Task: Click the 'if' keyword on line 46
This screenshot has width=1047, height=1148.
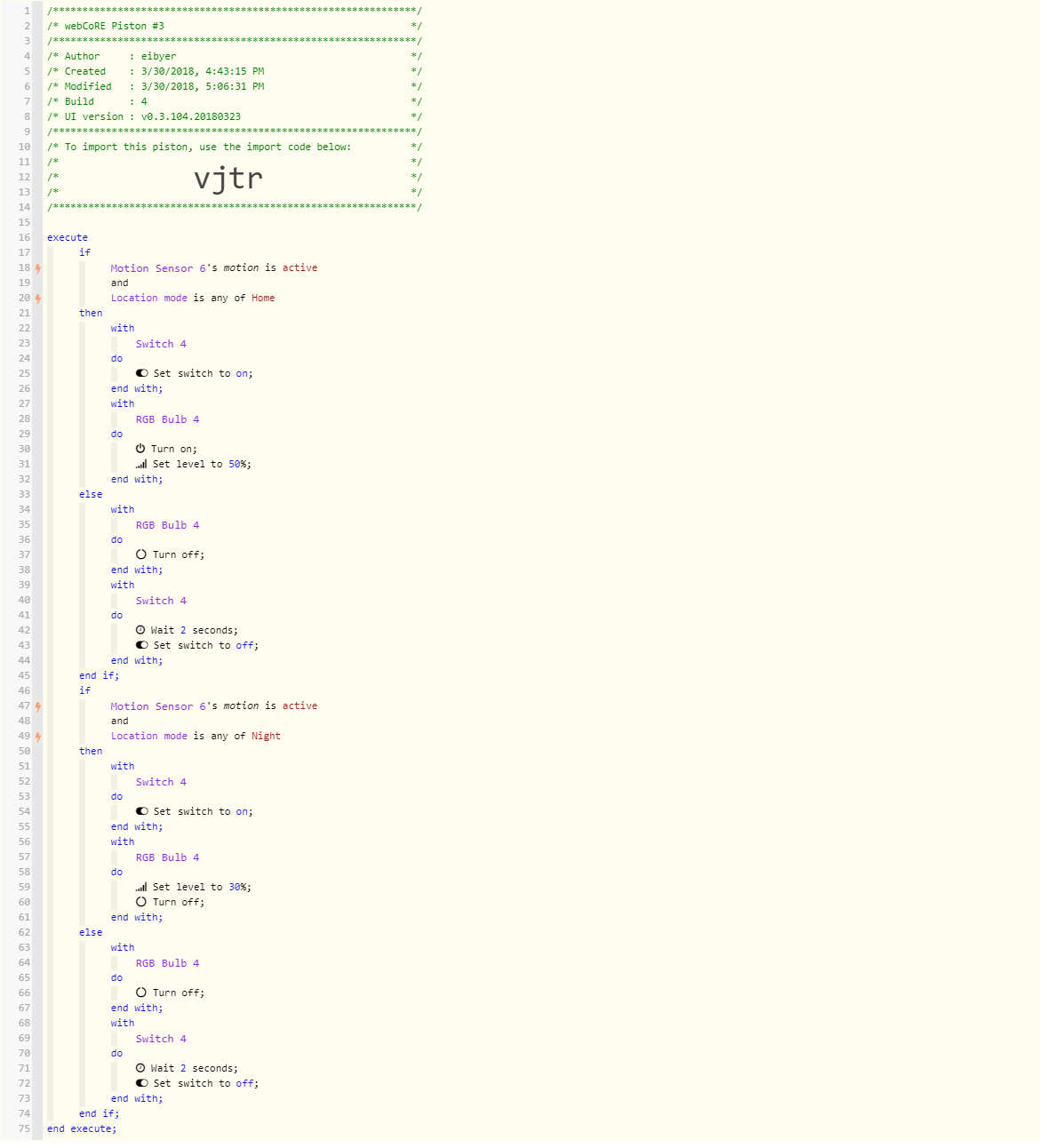Action: 84,691
